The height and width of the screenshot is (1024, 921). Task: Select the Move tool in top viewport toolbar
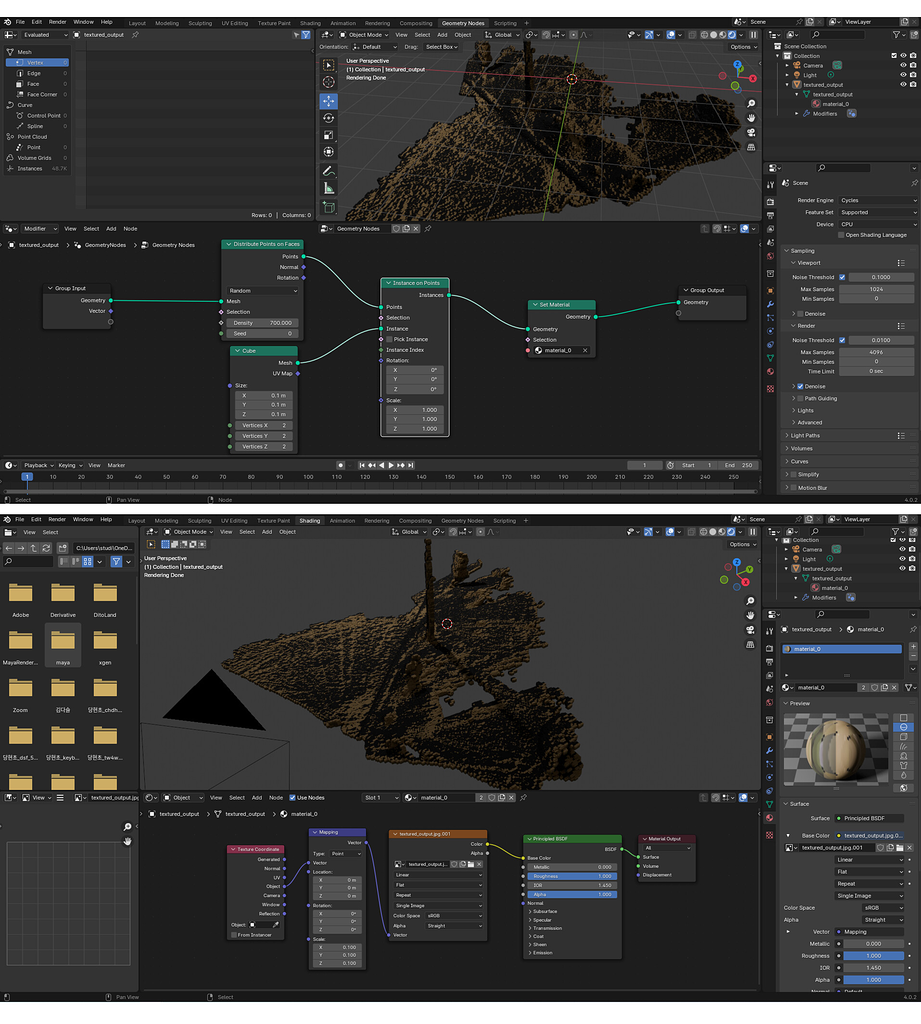click(329, 101)
